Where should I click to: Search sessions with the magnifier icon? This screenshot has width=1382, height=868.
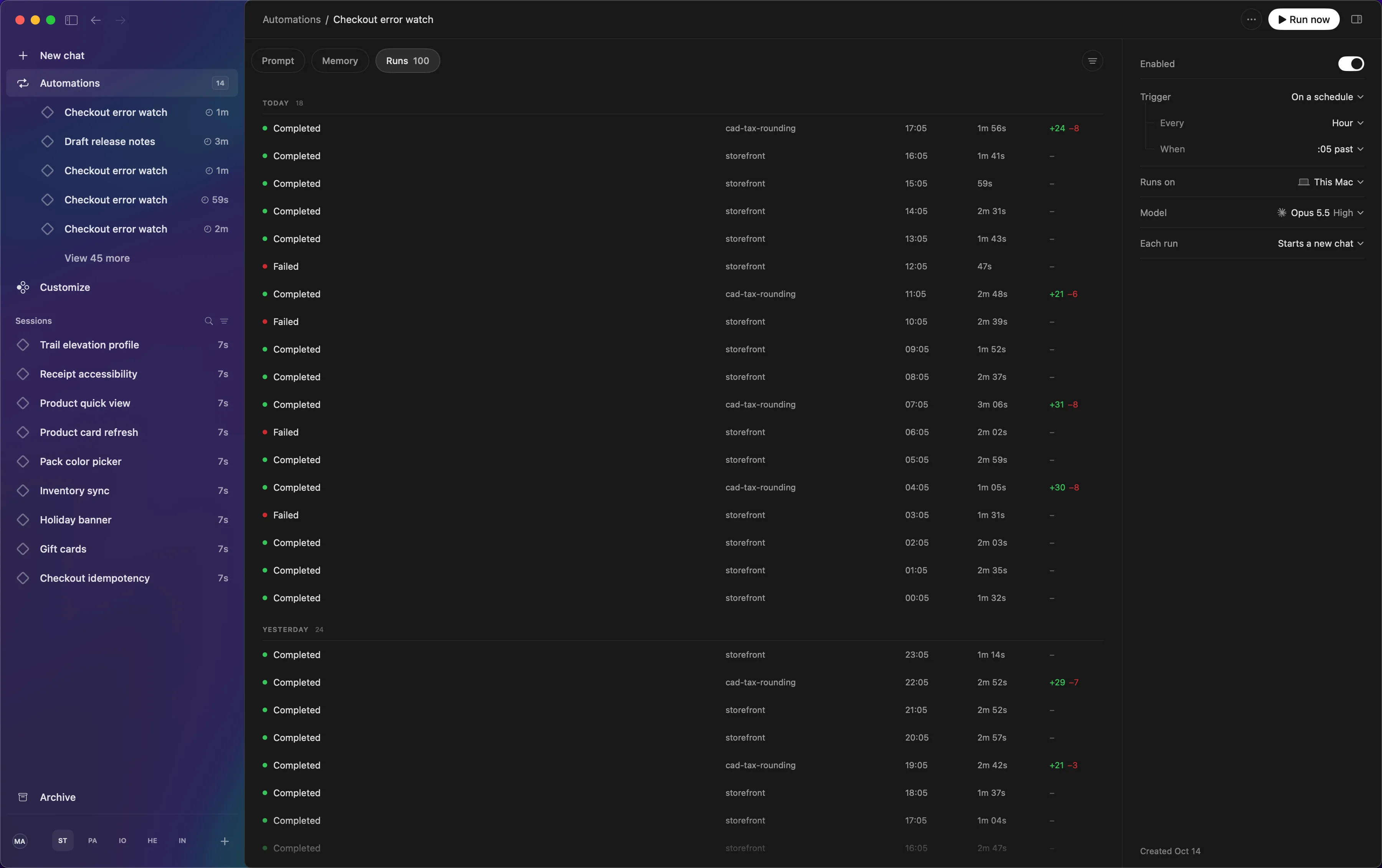(208, 321)
